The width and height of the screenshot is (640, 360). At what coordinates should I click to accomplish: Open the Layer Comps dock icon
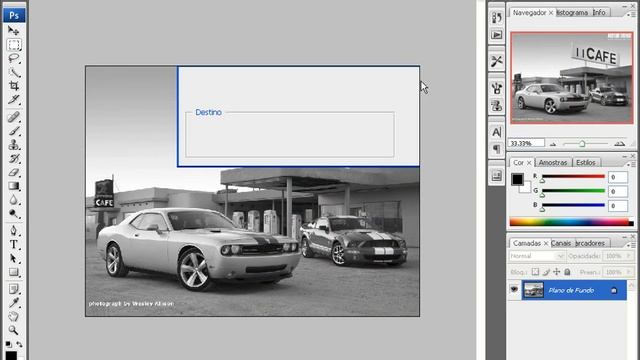pyautogui.click(x=496, y=176)
